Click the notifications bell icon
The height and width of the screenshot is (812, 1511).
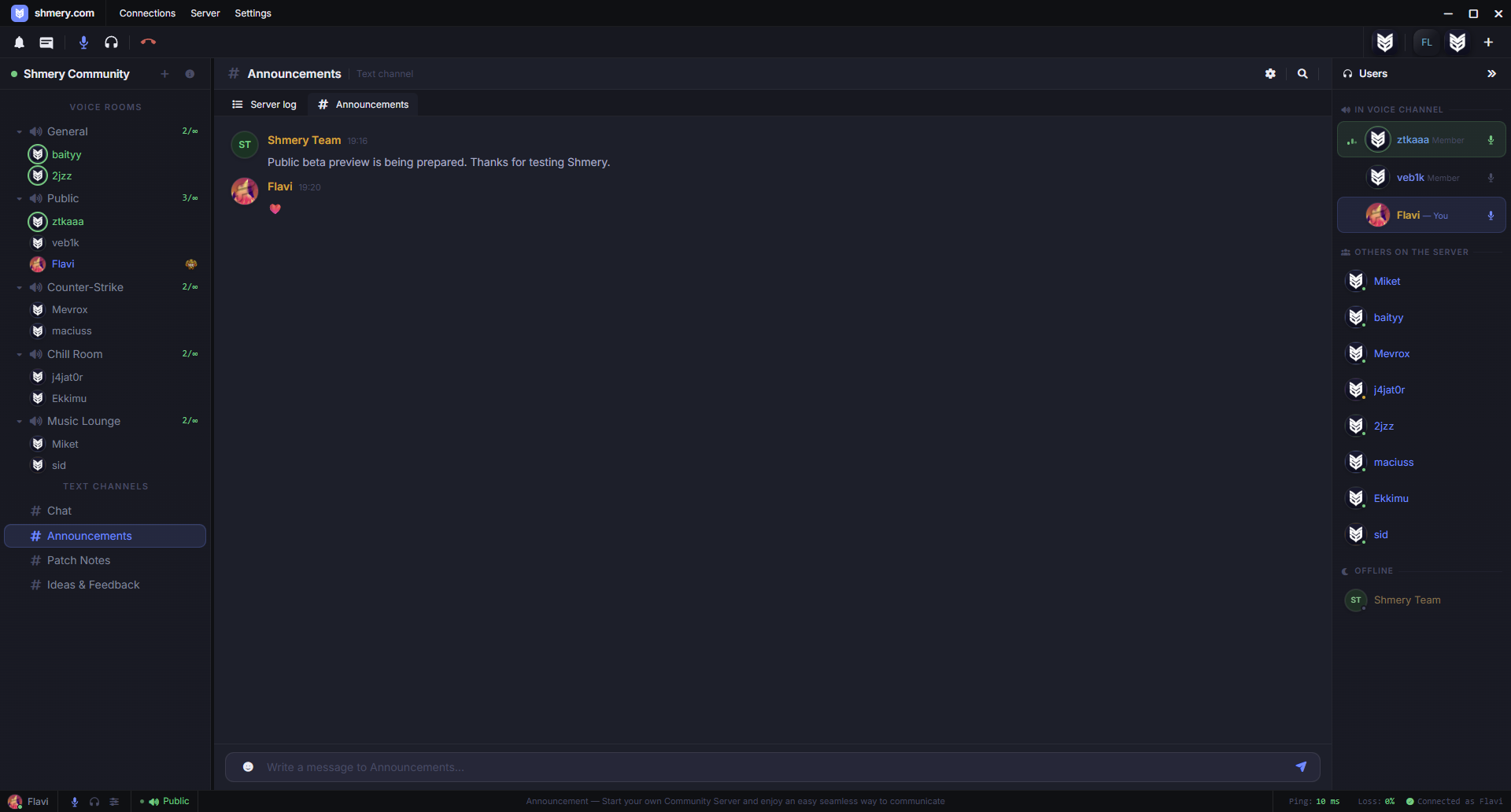(x=20, y=42)
